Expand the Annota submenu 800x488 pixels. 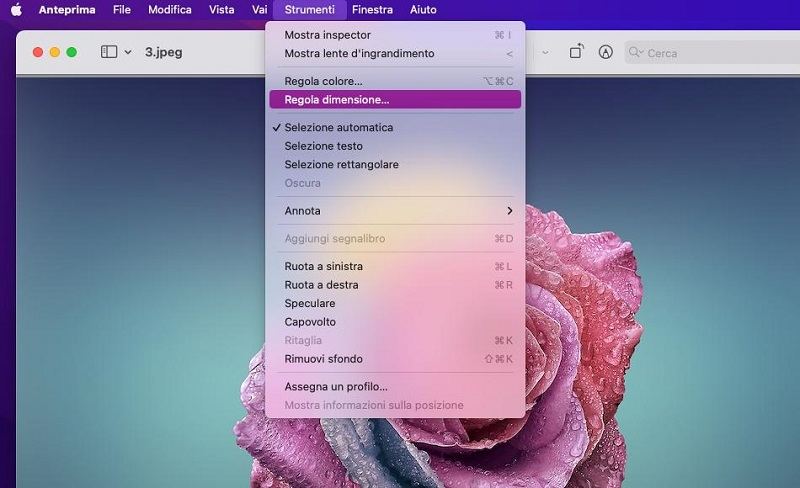(x=395, y=211)
